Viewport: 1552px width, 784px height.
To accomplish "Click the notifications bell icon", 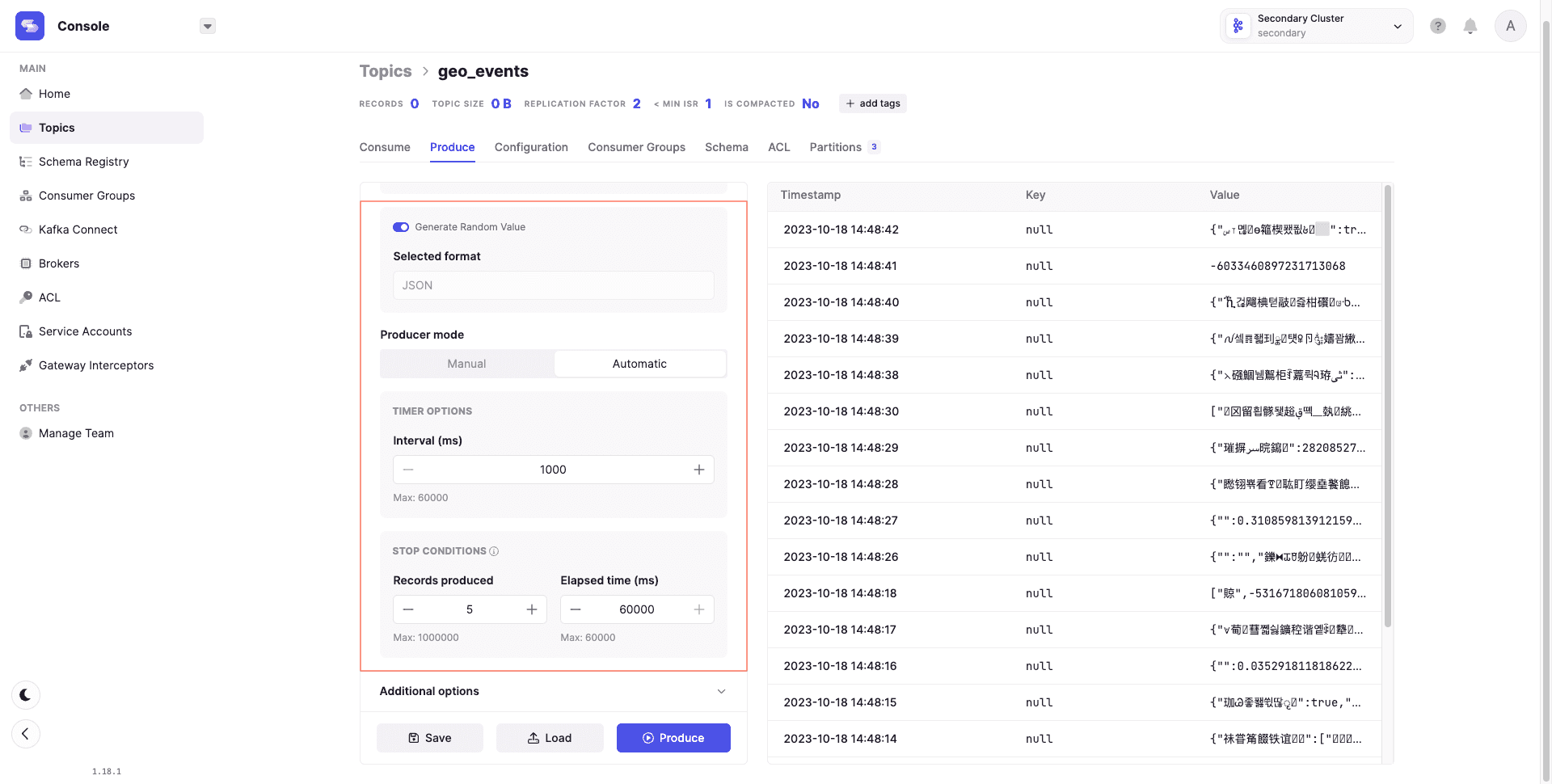I will pos(1470,27).
